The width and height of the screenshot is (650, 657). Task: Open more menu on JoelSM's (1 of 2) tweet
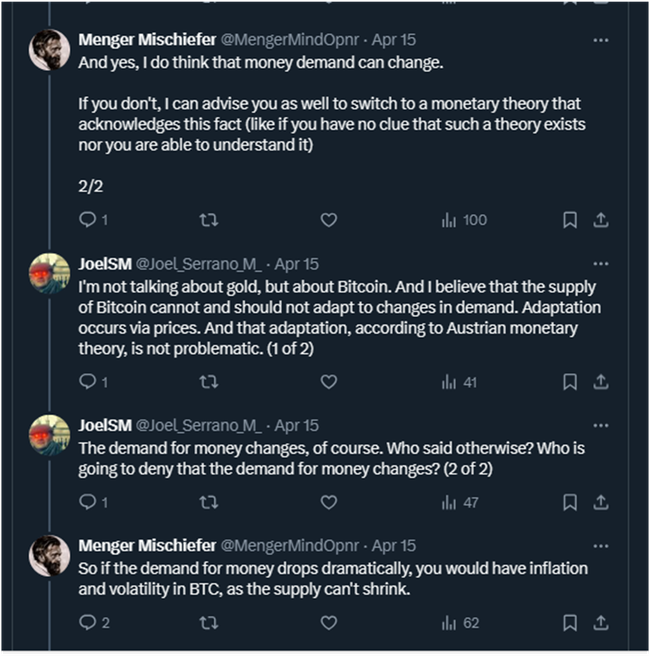(x=600, y=264)
